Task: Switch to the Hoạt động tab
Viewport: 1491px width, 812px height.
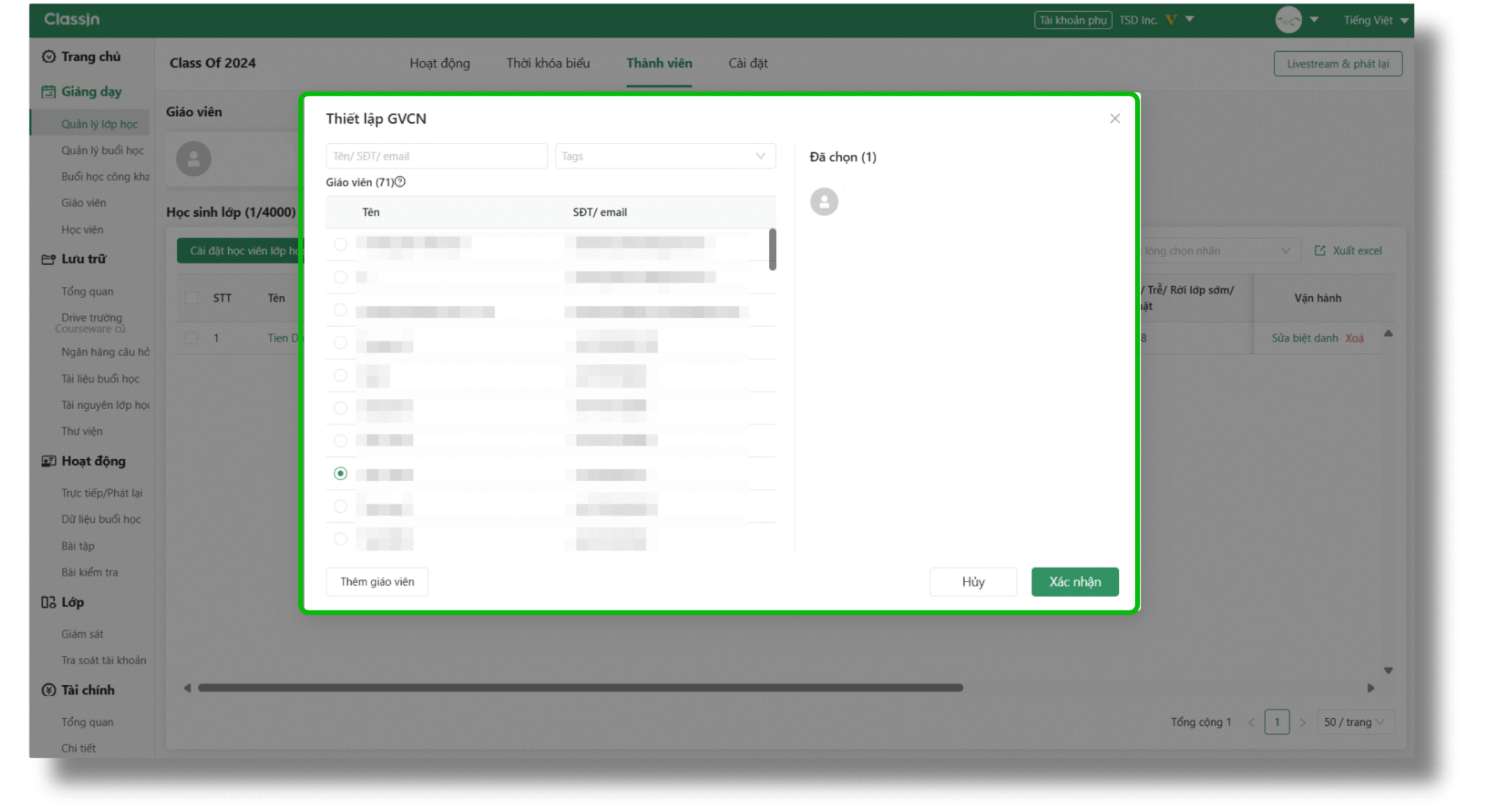Action: [439, 63]
